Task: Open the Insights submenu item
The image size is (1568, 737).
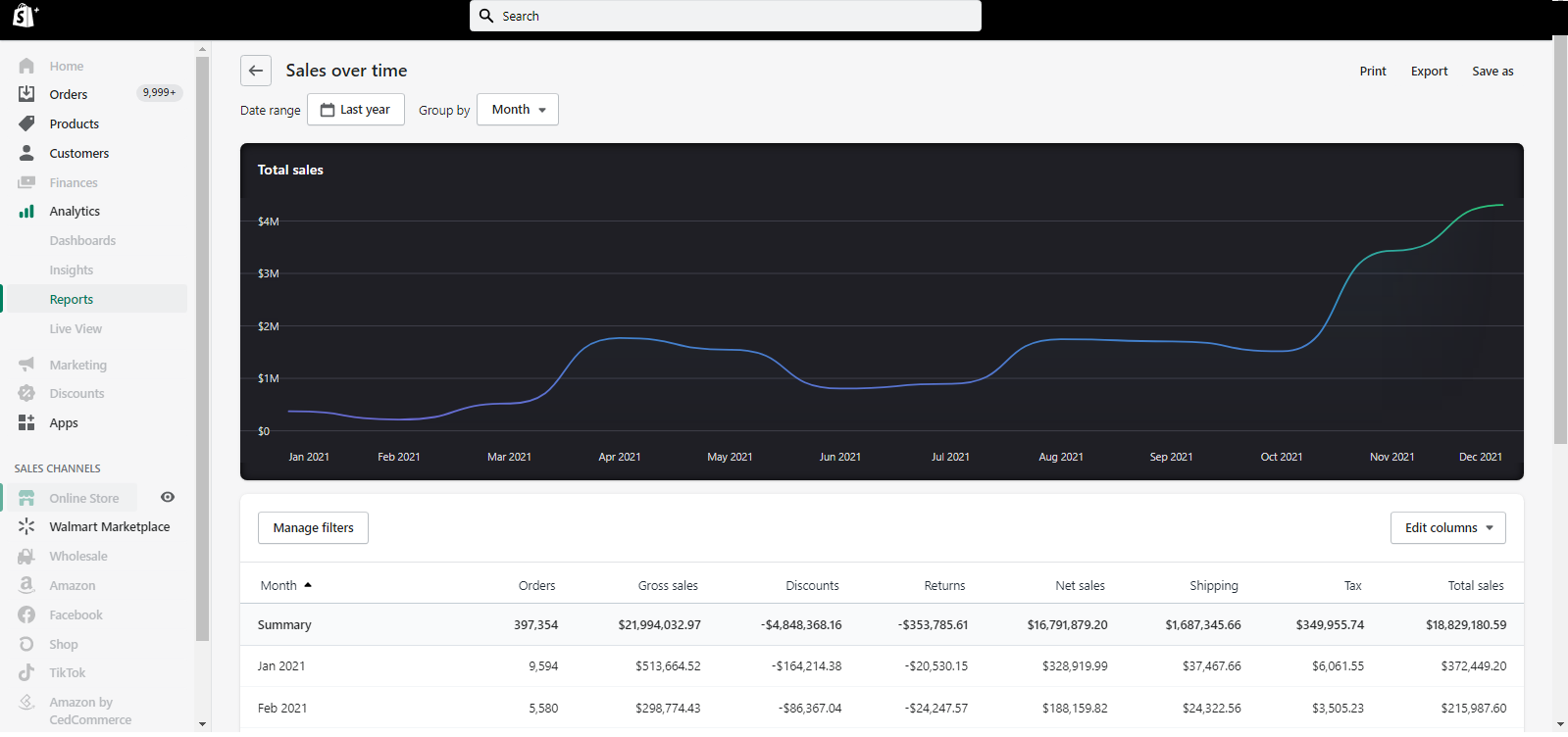Action: pos(72,270)
